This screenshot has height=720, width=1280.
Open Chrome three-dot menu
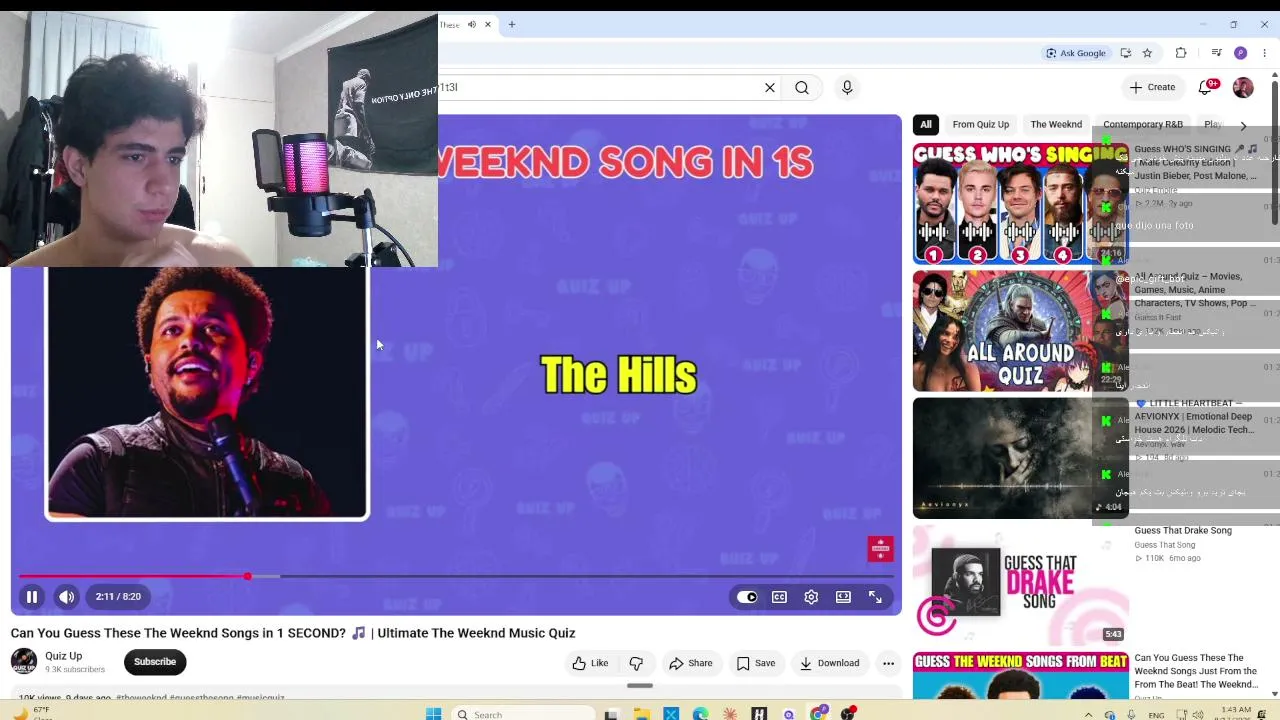1264,53
